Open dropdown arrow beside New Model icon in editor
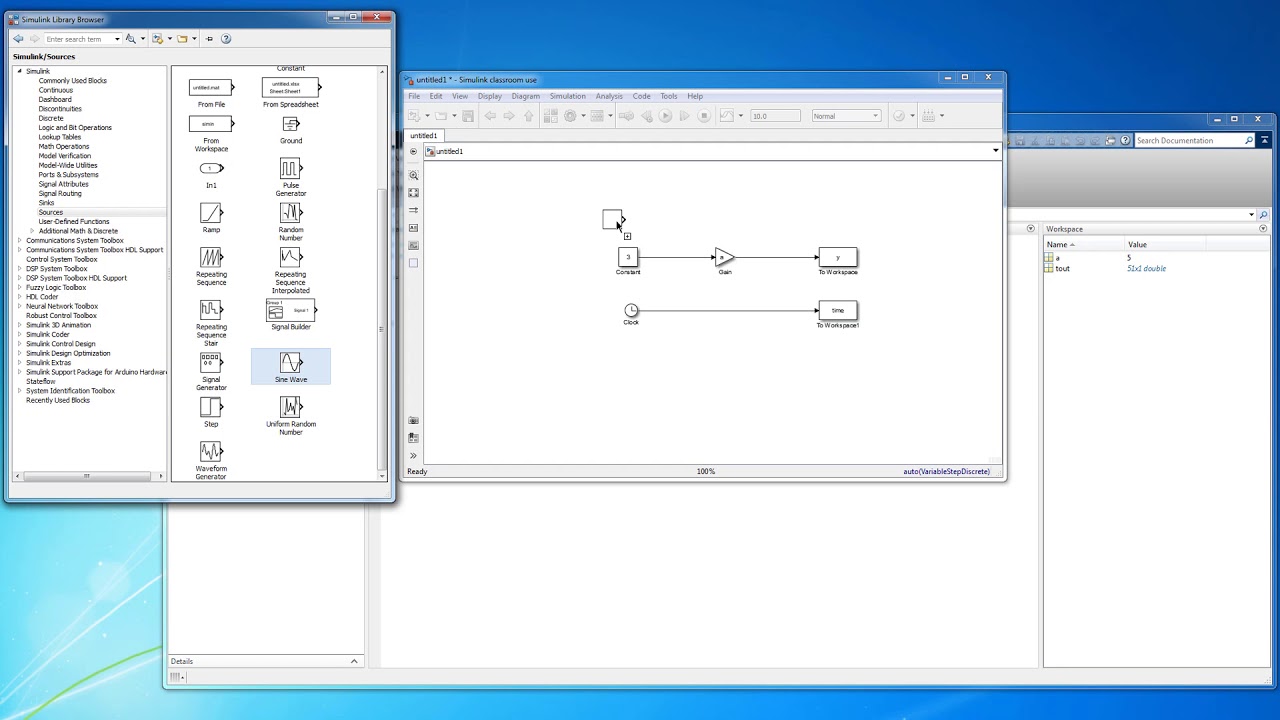The height and width of the screenshot is (720, 1280). click(427, 116)
